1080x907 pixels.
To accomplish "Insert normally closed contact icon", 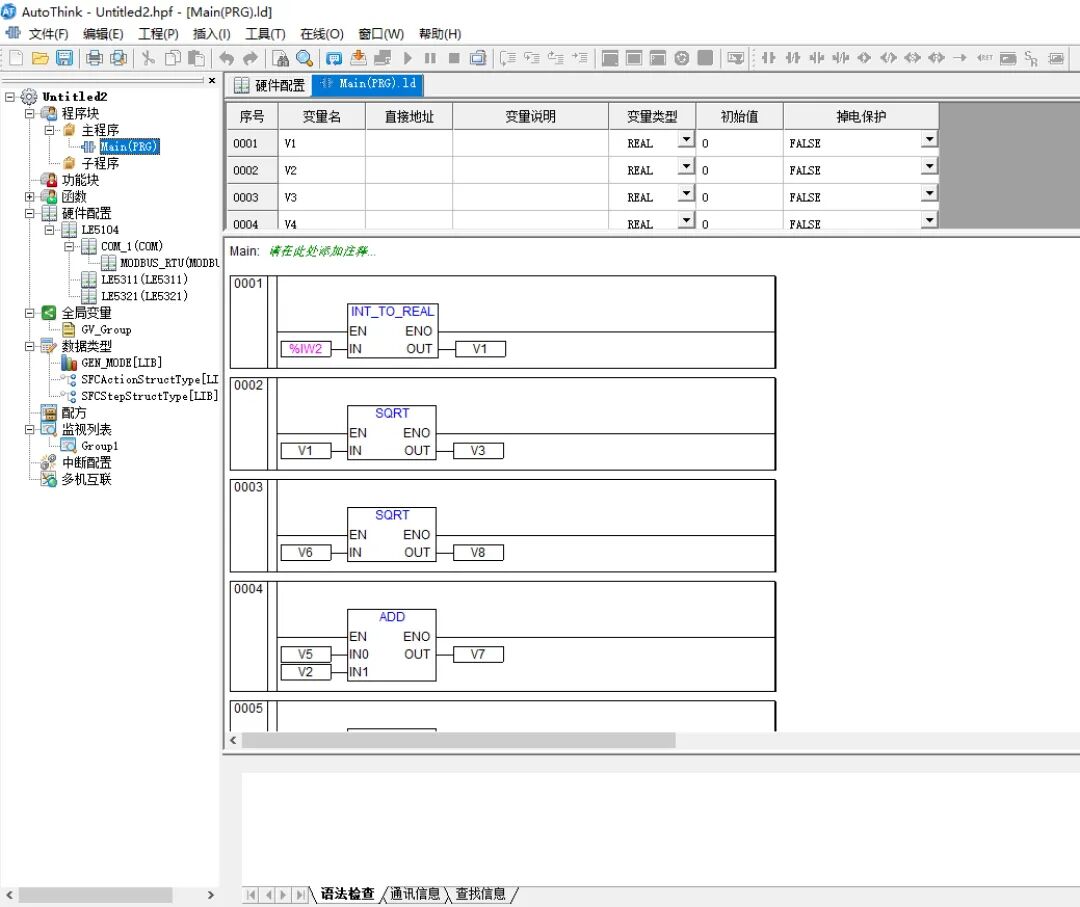I will pyautogui.click(x=793, y=59).
